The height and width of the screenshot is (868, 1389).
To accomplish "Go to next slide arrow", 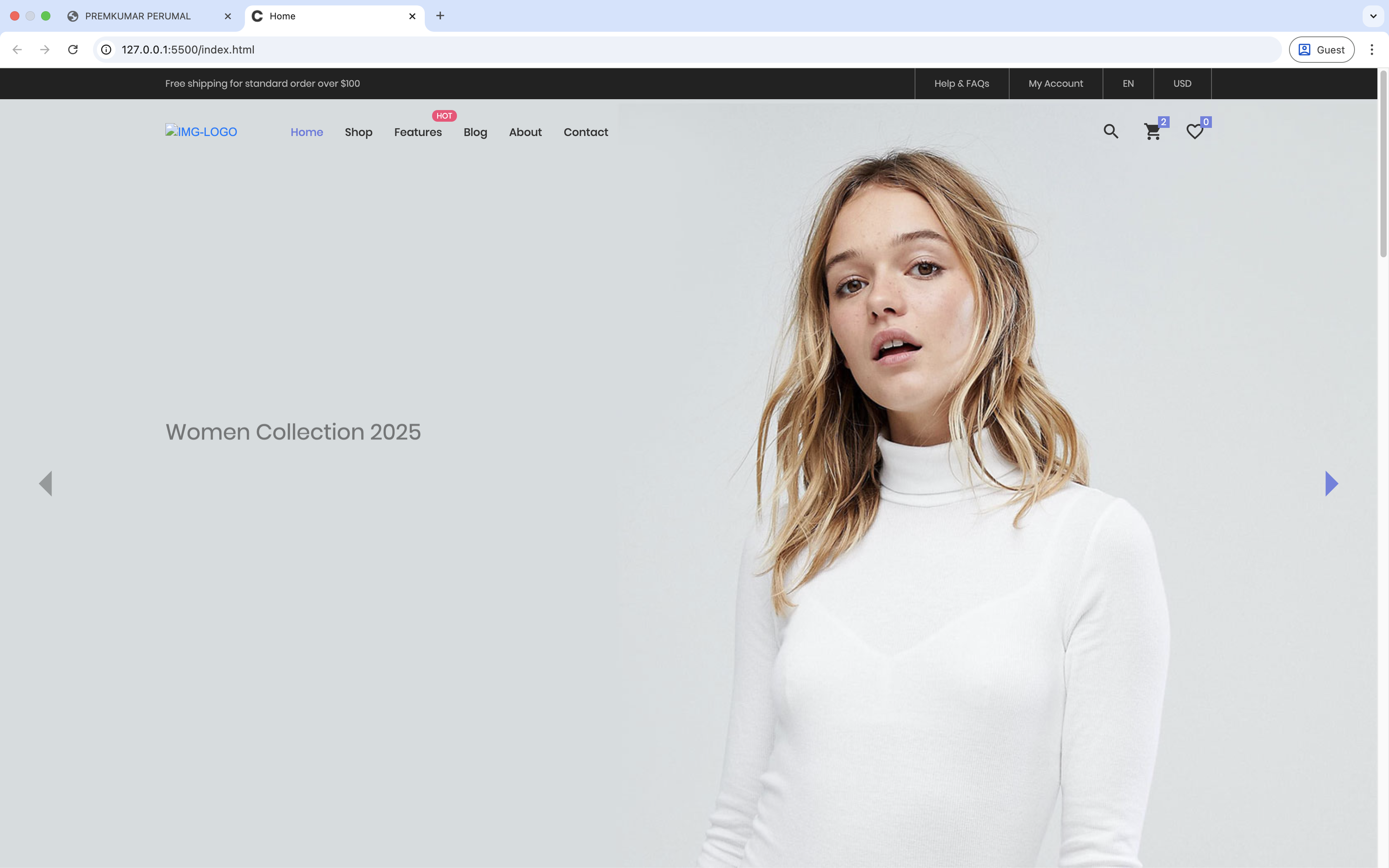I will click(1331, 483).
